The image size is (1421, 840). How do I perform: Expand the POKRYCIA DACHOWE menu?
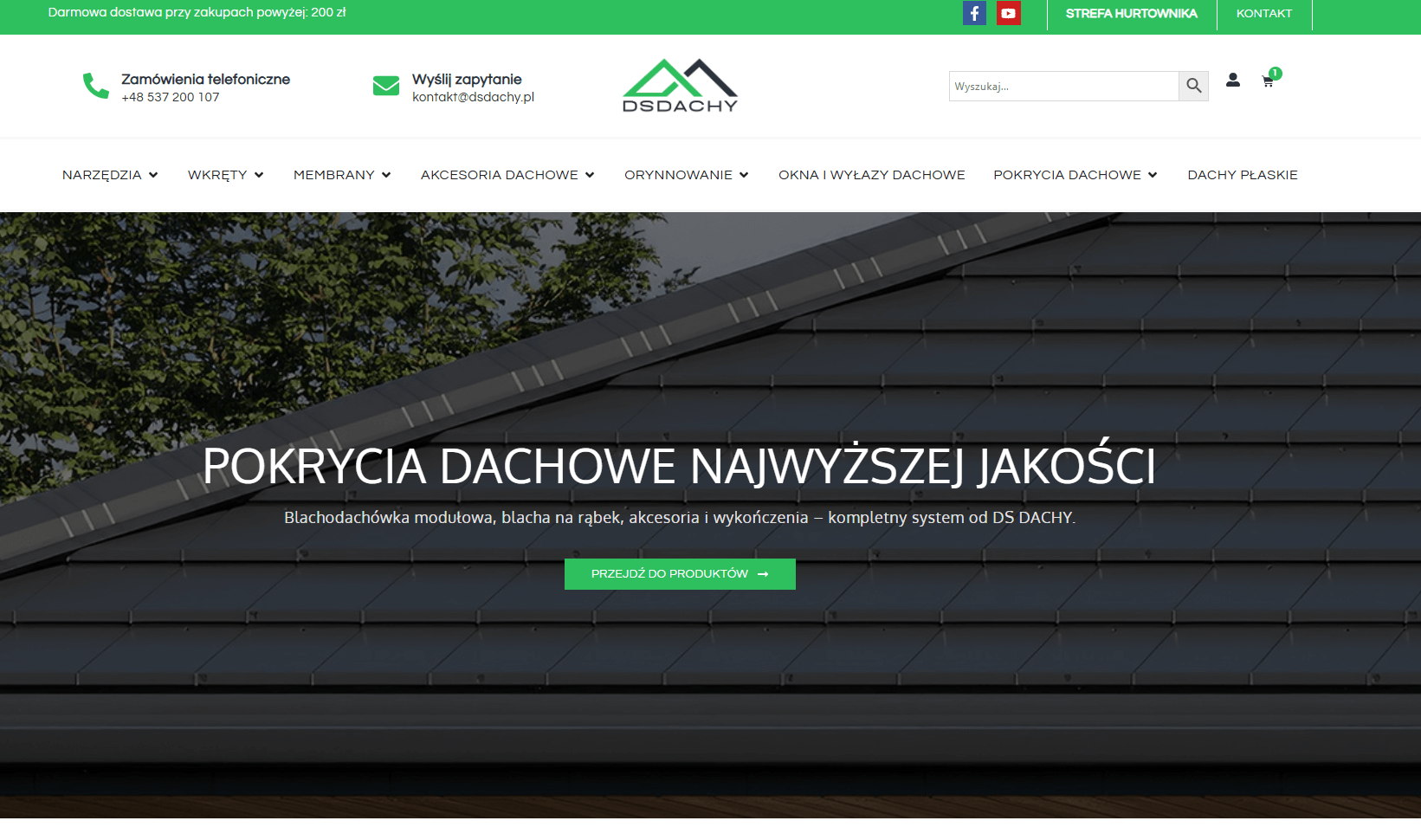coord(1075,175)
